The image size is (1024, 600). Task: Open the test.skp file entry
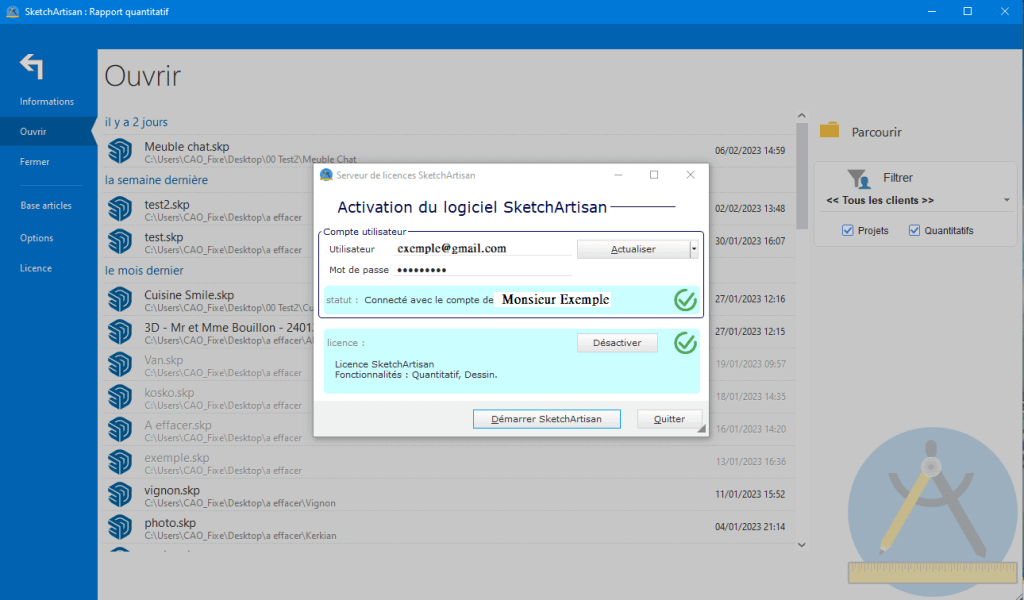pyautogui.click(x=449, y=242)
